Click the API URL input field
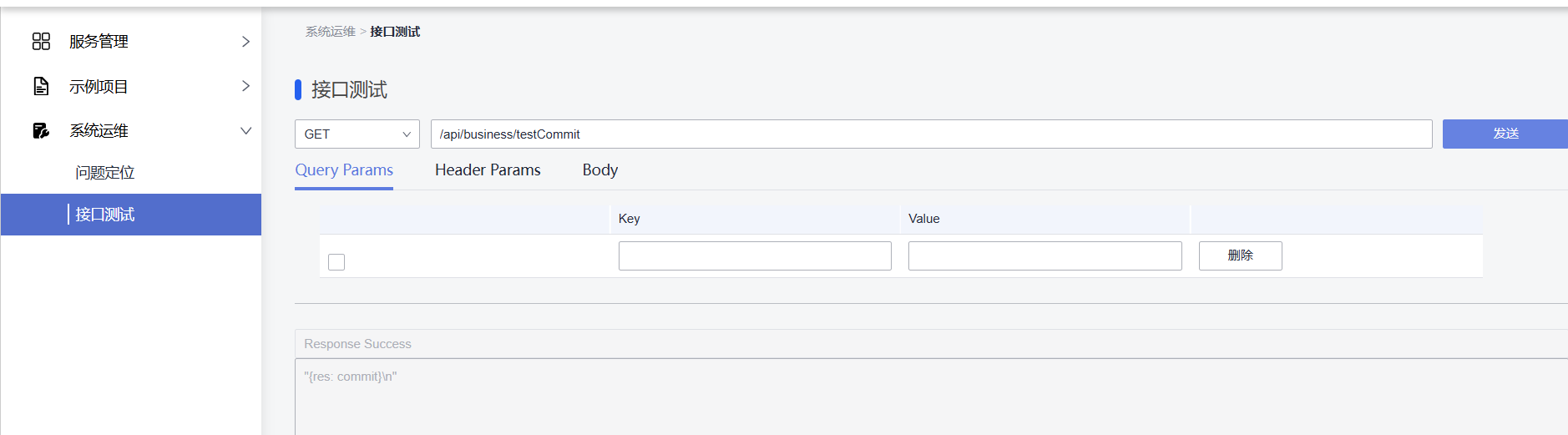The height and width of the screenshot is (435, 1568). [931, 134]
